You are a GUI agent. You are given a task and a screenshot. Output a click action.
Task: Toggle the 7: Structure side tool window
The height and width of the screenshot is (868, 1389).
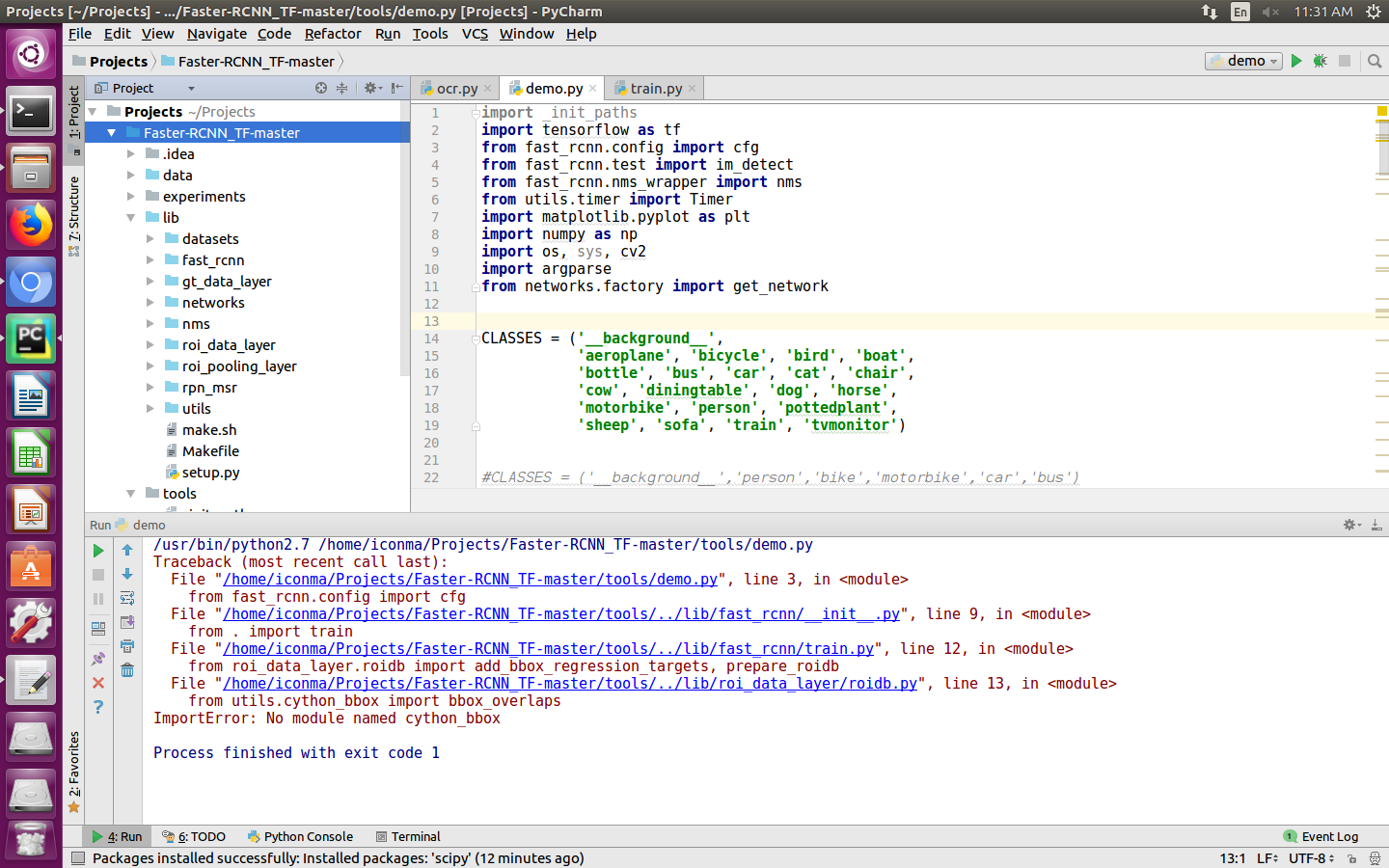[74, 215]
